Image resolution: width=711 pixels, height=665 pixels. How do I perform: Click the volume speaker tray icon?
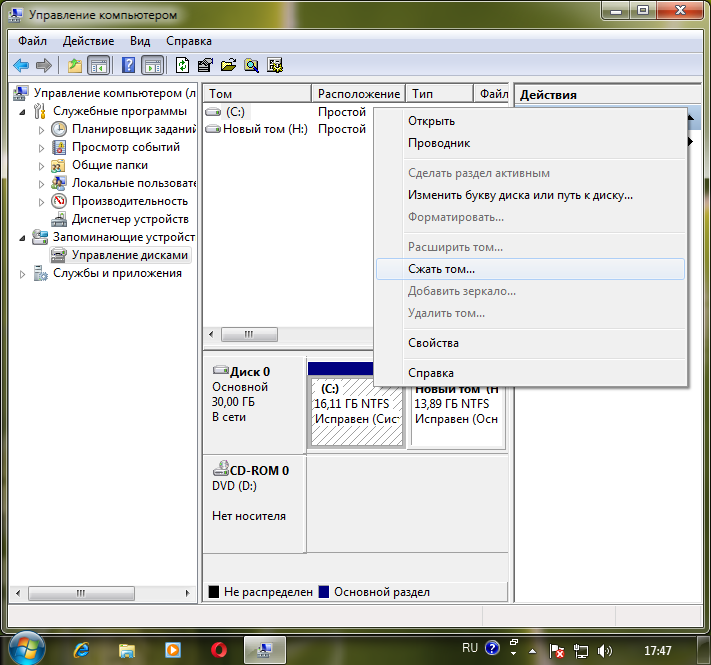point(605,651)
